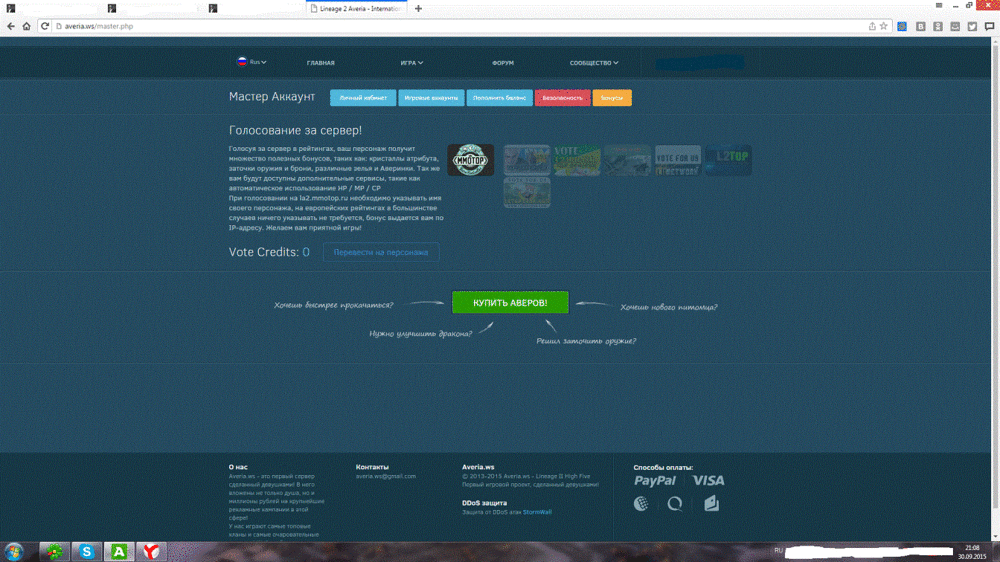Image resolution: width=1000 pixels, height=562 pixels.
Task: Open the ICQ flower taskbar icon
Action: pos(54,551)
